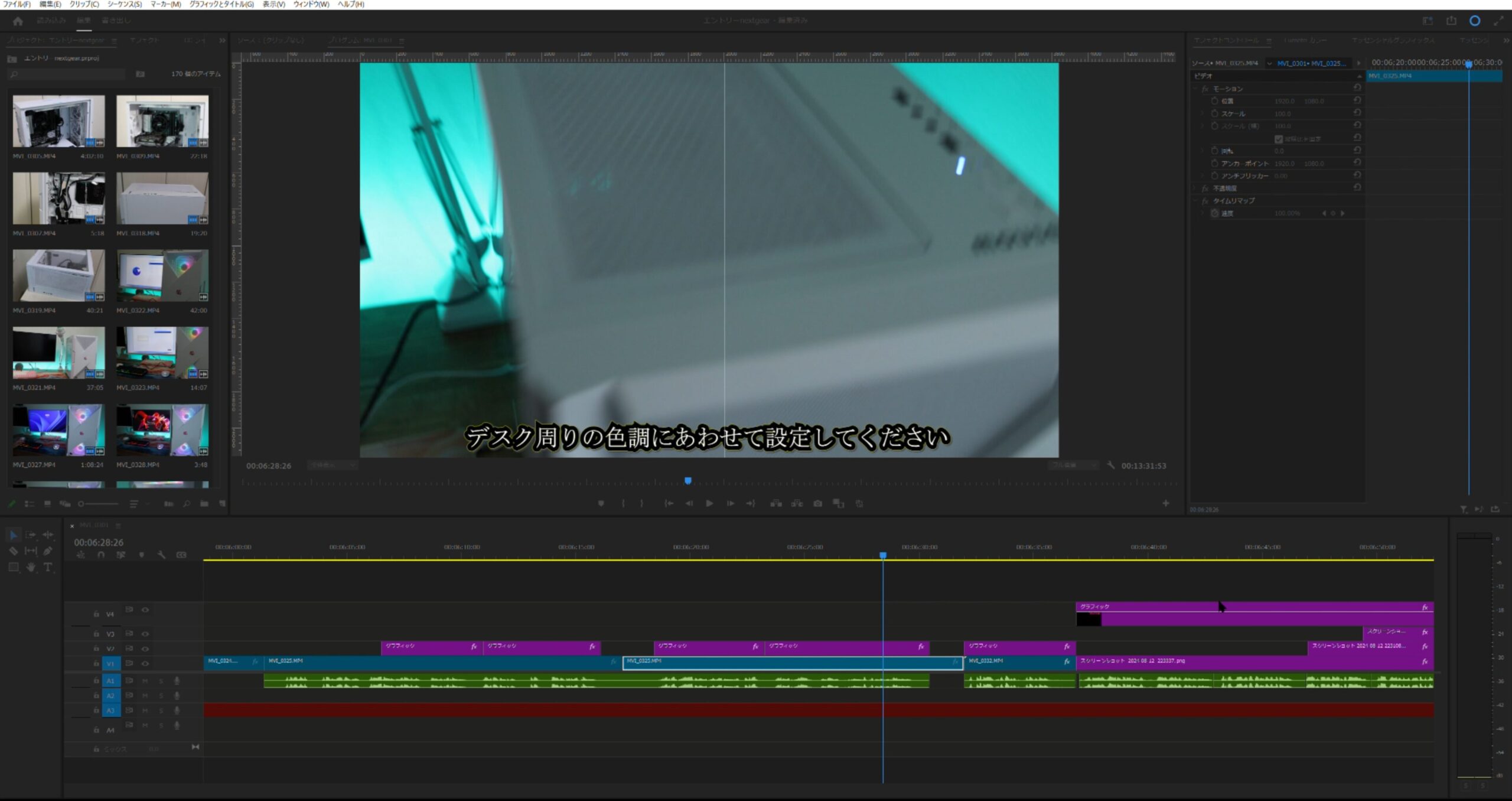Select the Selection tool in the toolbox

(x=13, y=535)
